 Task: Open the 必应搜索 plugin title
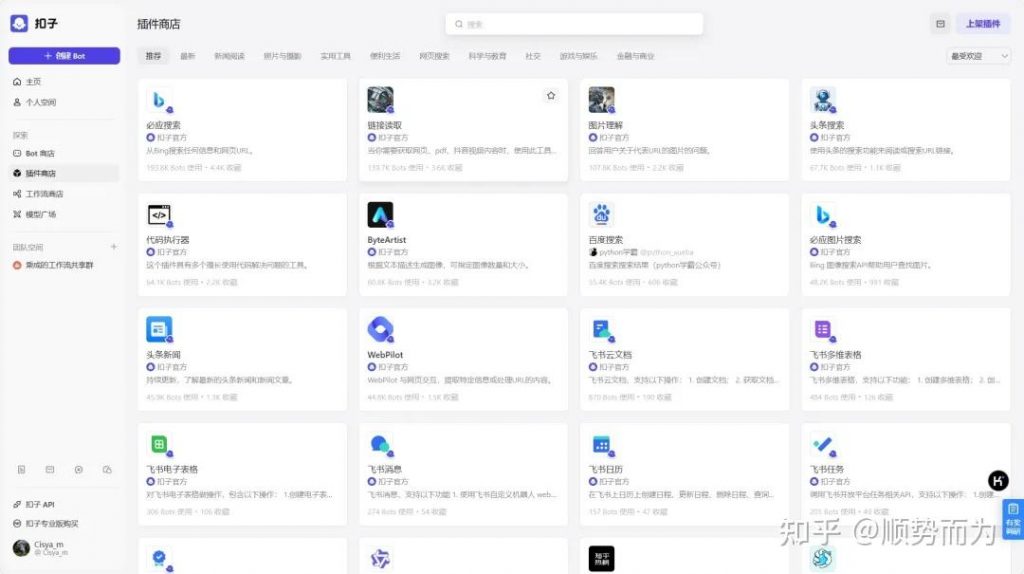[x=163, y=125]
